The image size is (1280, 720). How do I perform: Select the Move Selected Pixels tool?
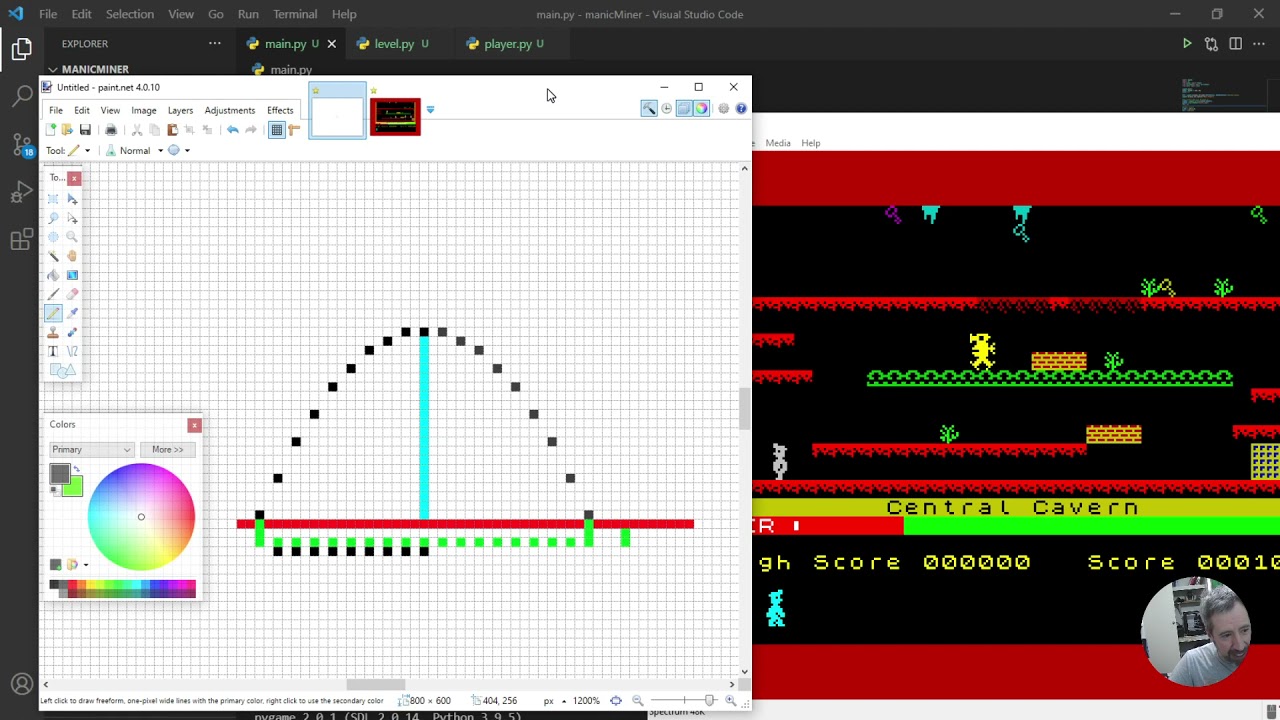(72, 199)
